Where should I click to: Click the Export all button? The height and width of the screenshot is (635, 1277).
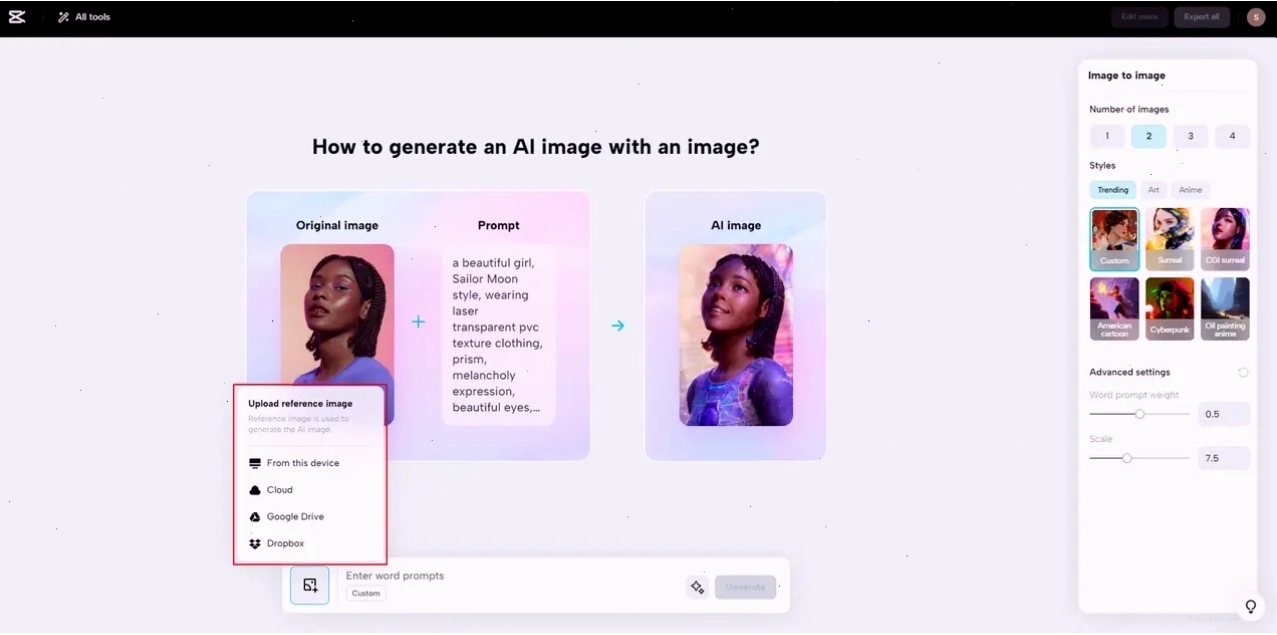(x=1201, y=17)
